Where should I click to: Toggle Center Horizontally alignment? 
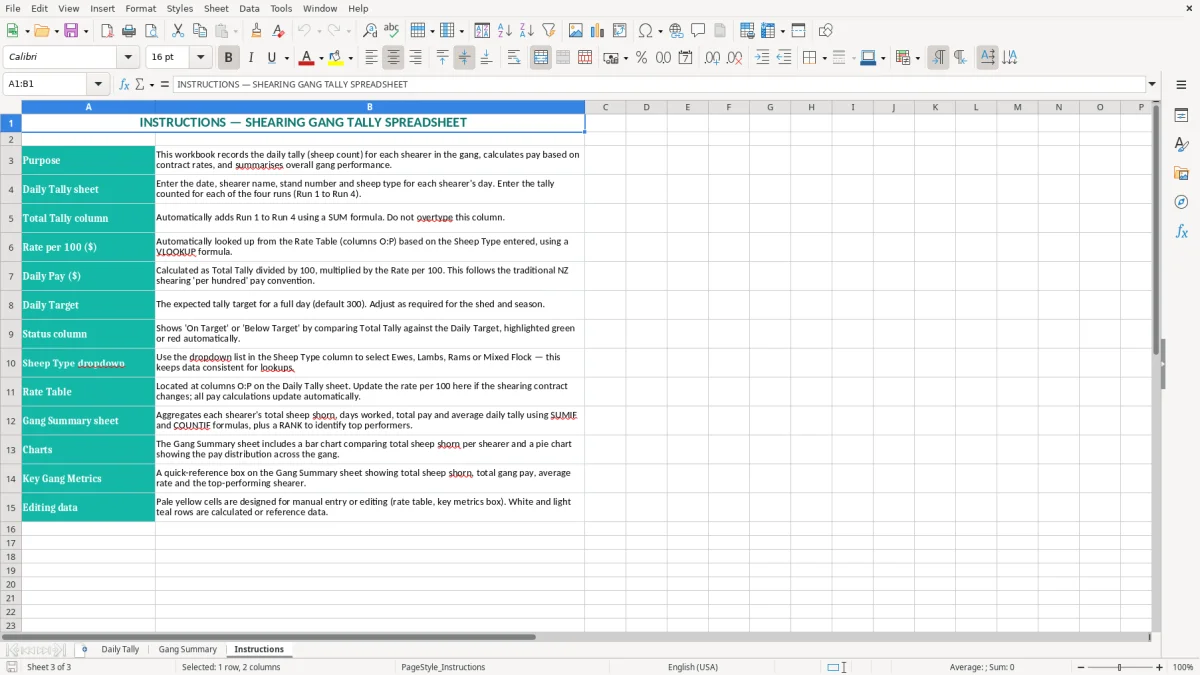(393, 58)
